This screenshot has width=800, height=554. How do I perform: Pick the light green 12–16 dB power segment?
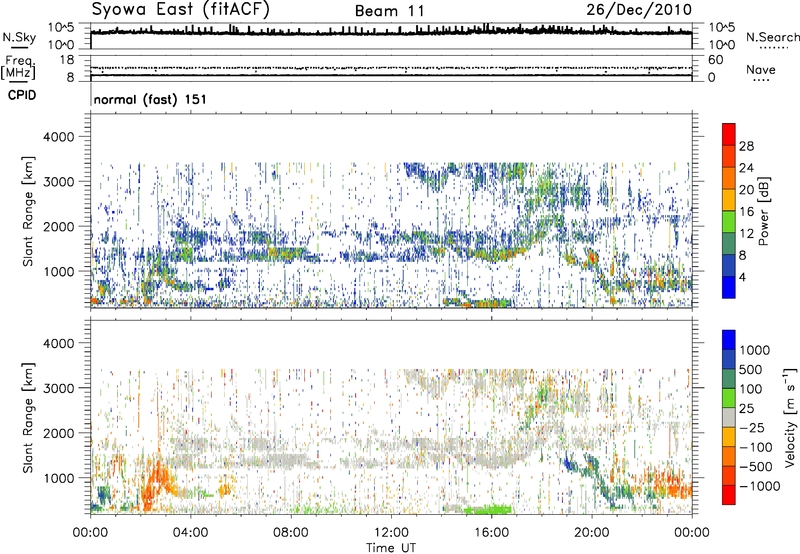coord(729,222)
